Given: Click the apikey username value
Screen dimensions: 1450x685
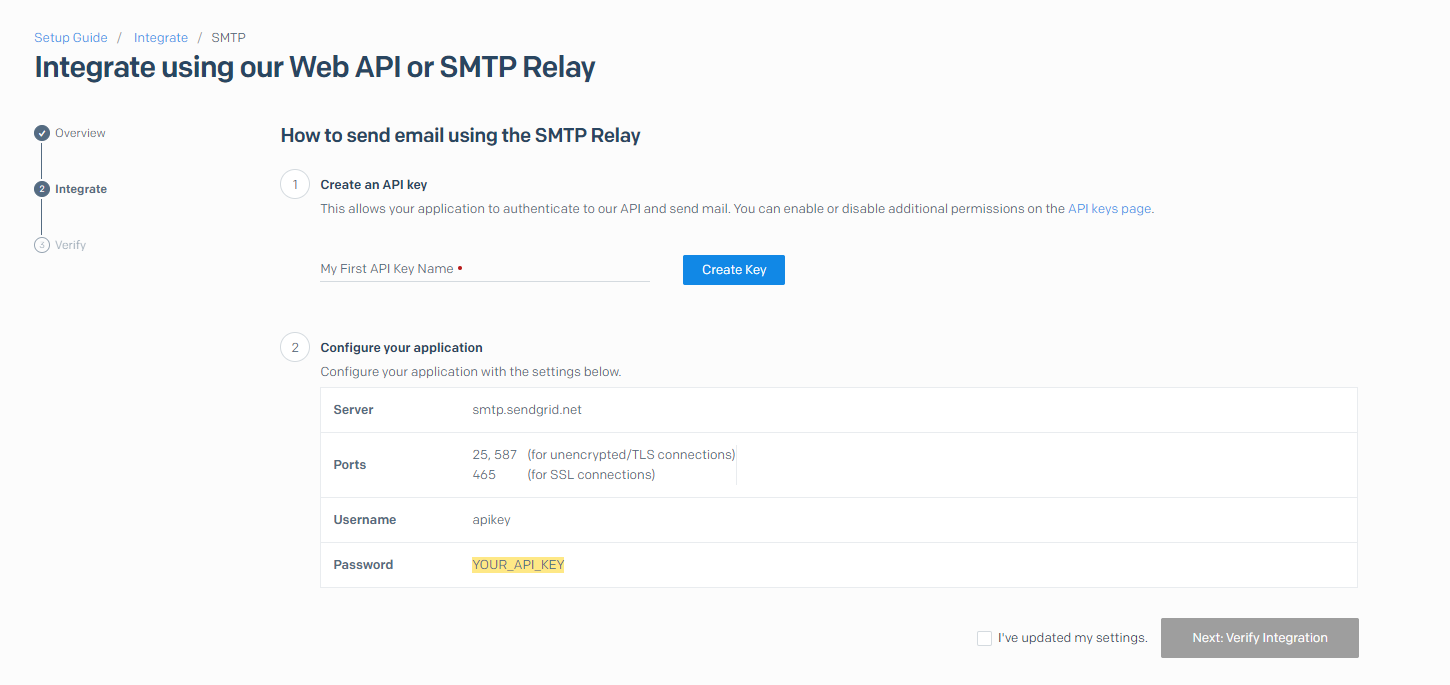Looking at the screenshot, I should point(491,520).
